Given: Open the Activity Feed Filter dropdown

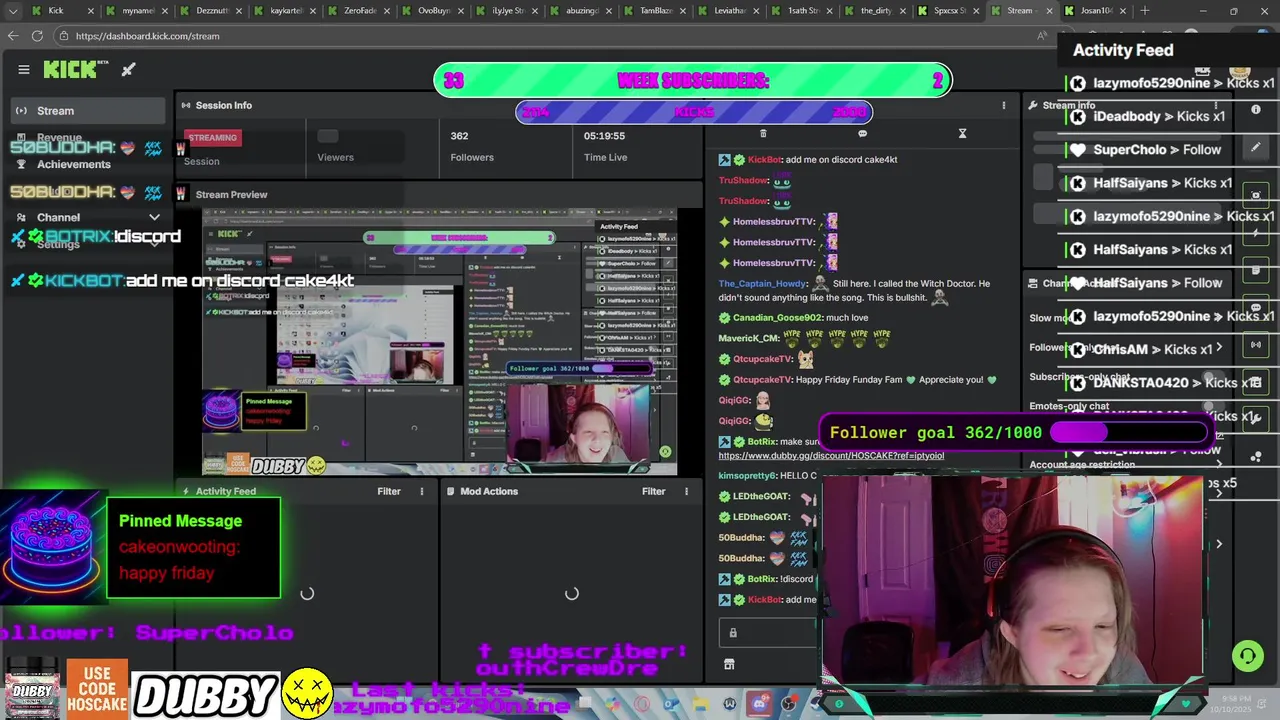Looking at the screenshot, I should [x=389, y=491].
